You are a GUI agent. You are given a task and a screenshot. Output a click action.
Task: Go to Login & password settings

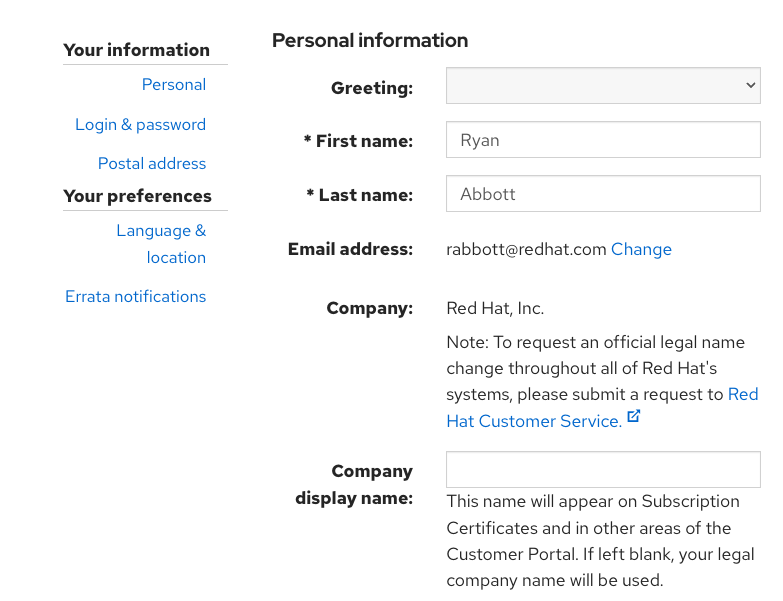[140, 125]
